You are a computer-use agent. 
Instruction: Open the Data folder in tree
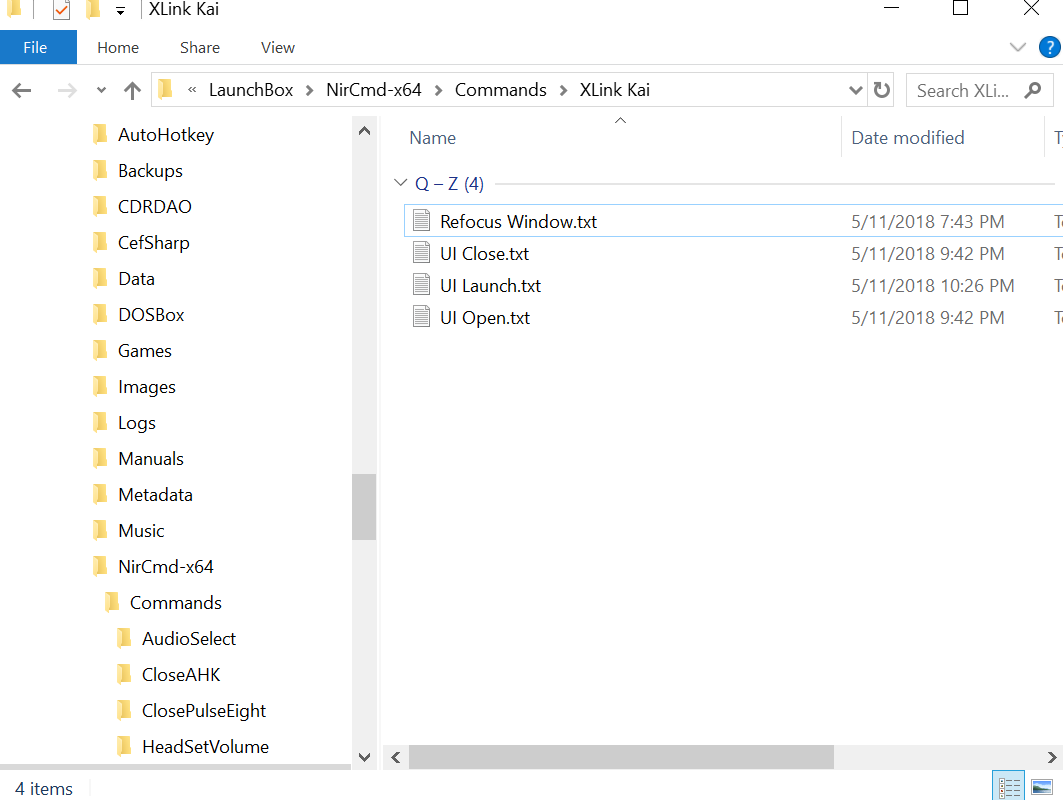point(136,278)
